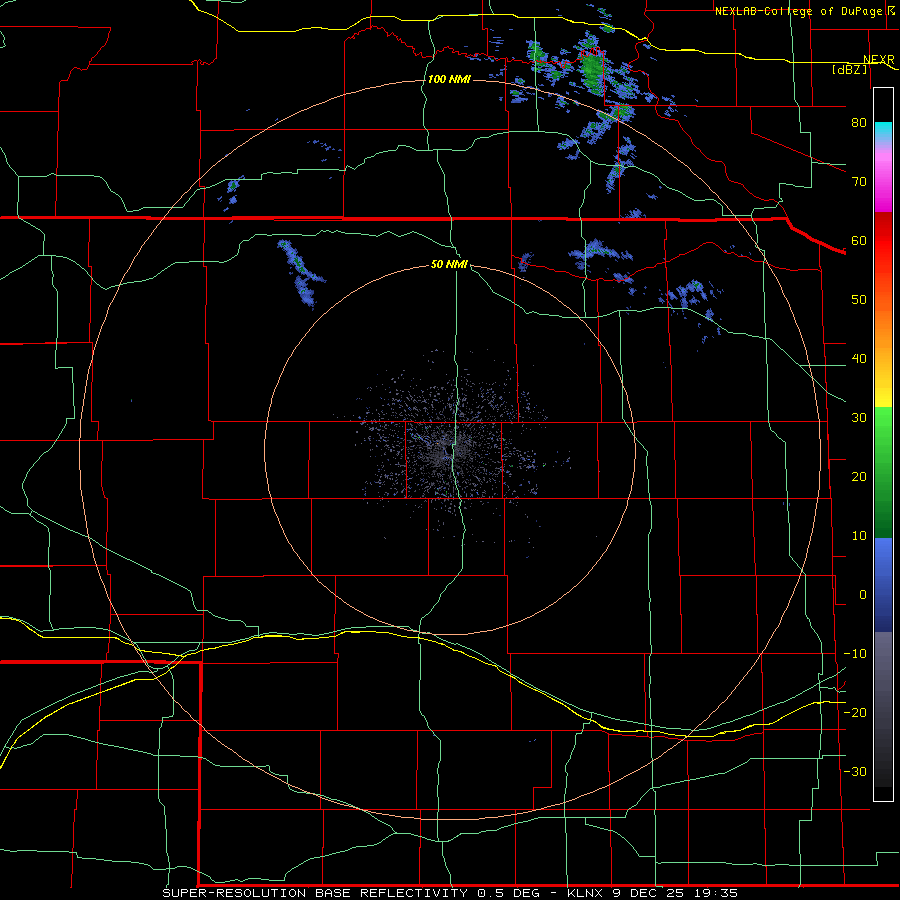Click the magenta band of the color scale
Image resolution: width=900 pixels, height=900 pixels.
point(883,184)
